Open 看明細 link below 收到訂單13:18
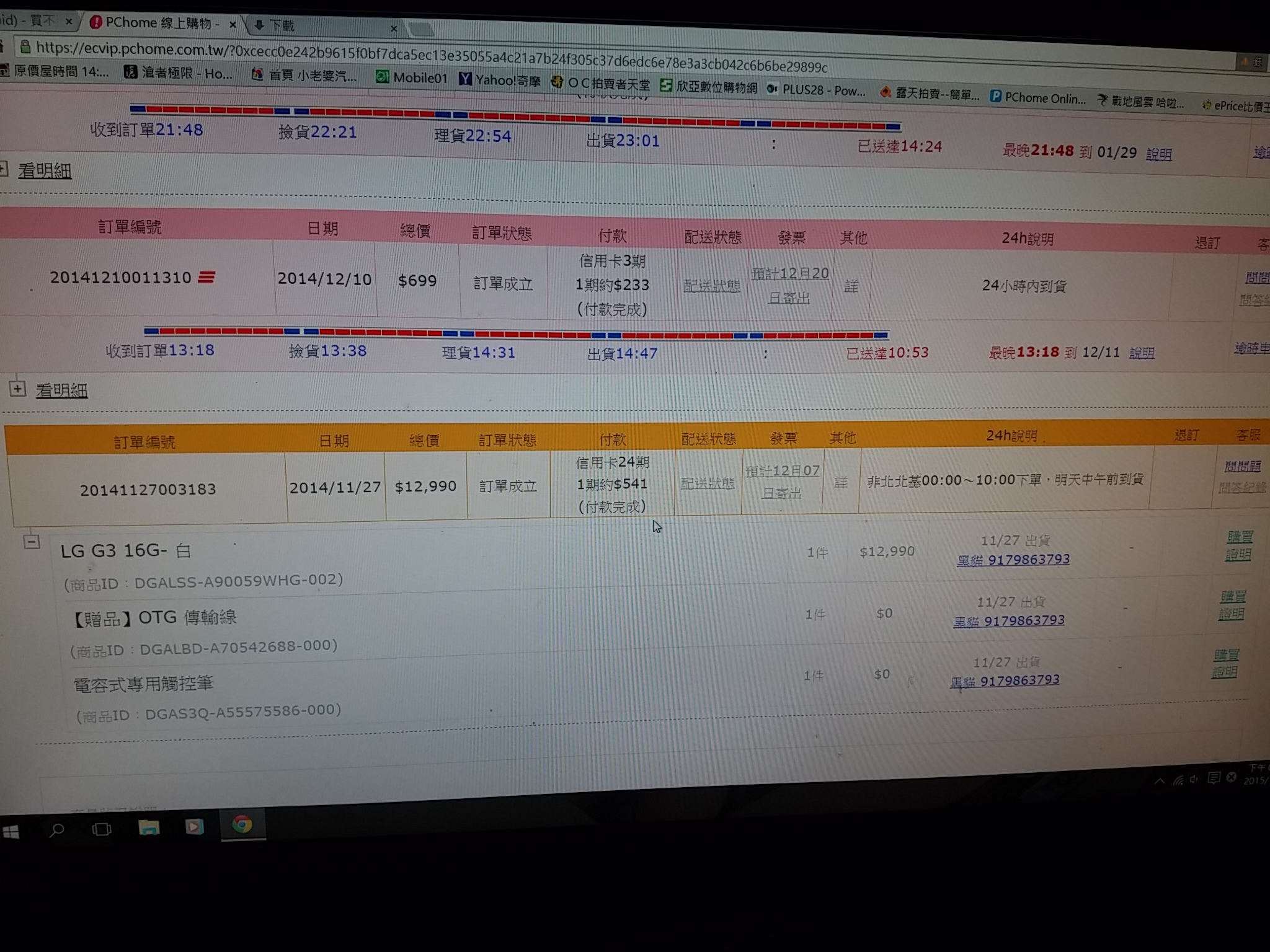This screenshot has width=1270, height=952. point(61,390)
